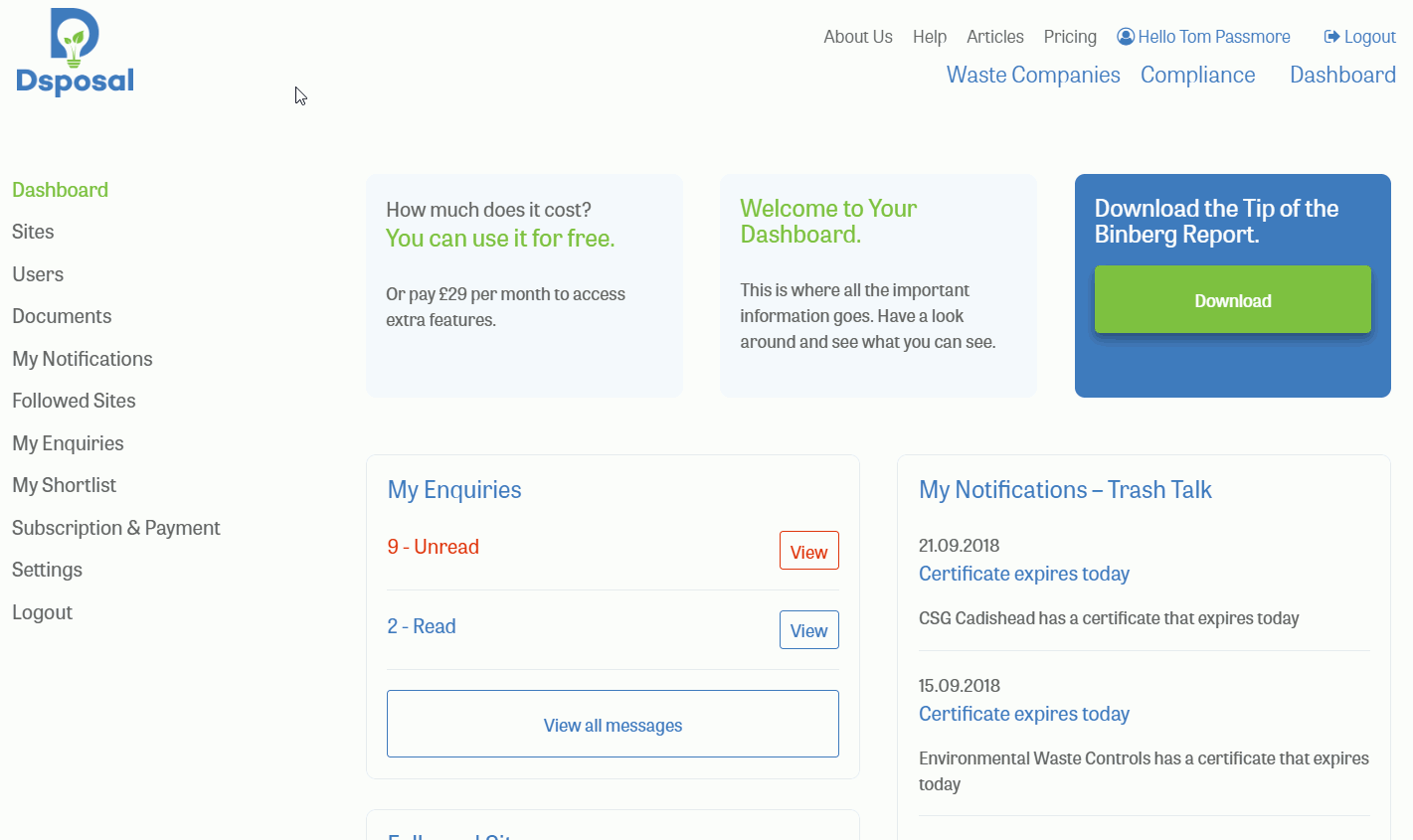Click the 15.09.2018 date text
The image size is (1413, 840).
click(959, 686)
